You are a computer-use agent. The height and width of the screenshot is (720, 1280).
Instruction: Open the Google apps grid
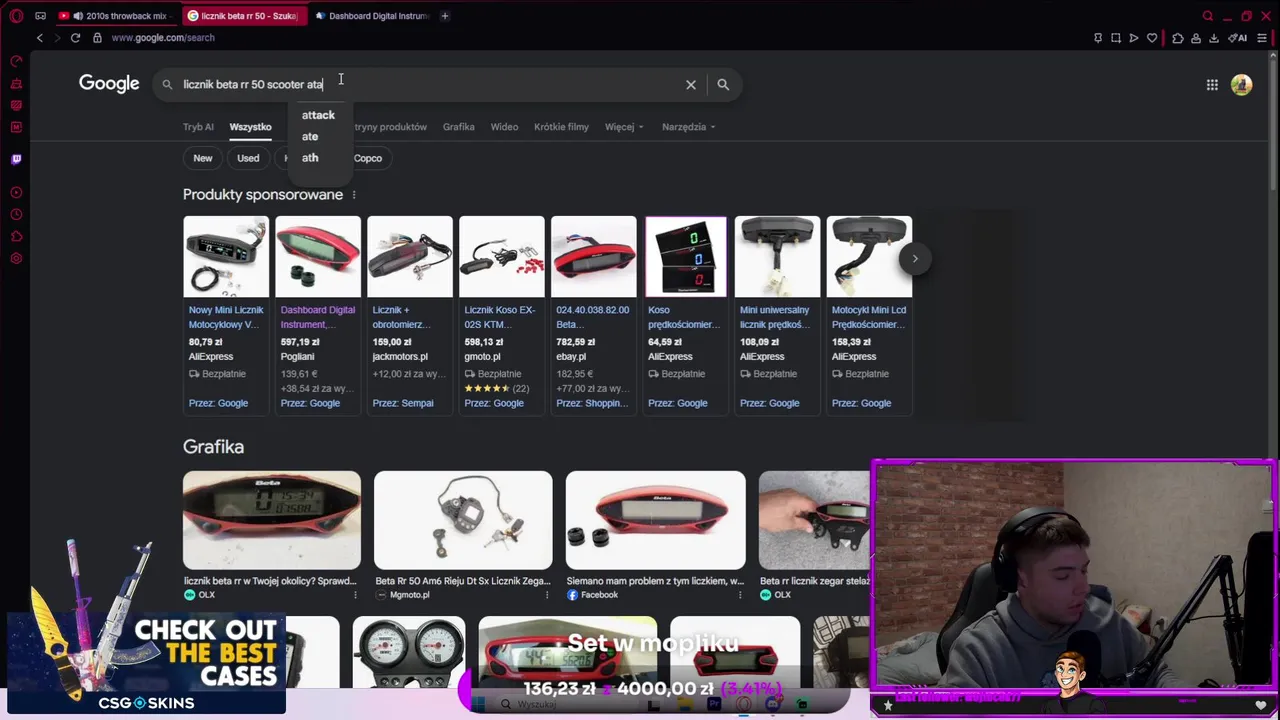point(1212,85)
